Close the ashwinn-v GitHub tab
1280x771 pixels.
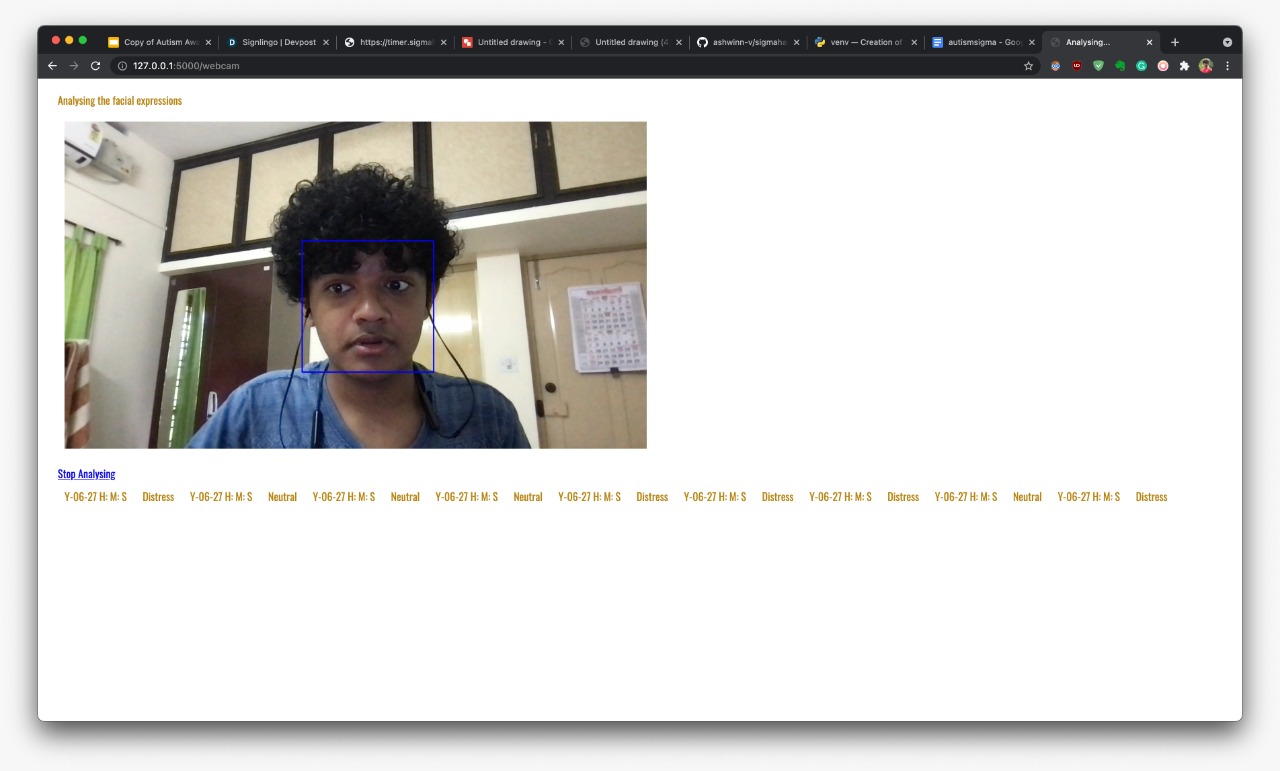pyautogui.click(x=796, y=43)
